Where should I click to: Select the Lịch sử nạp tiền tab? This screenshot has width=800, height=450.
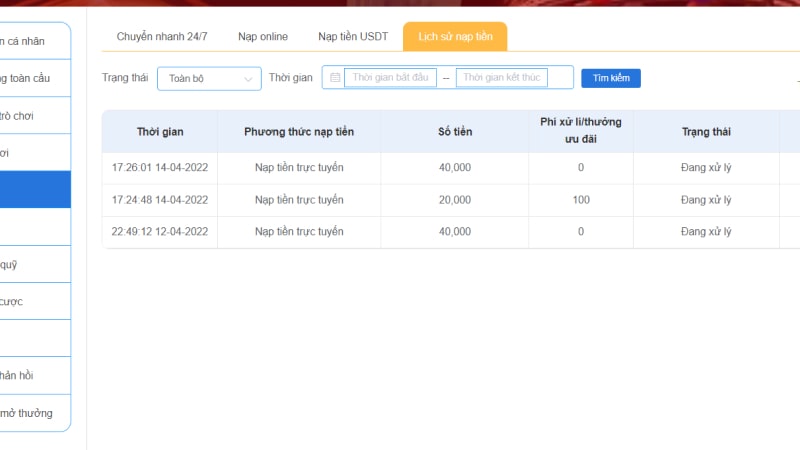(x=455, y=37)
